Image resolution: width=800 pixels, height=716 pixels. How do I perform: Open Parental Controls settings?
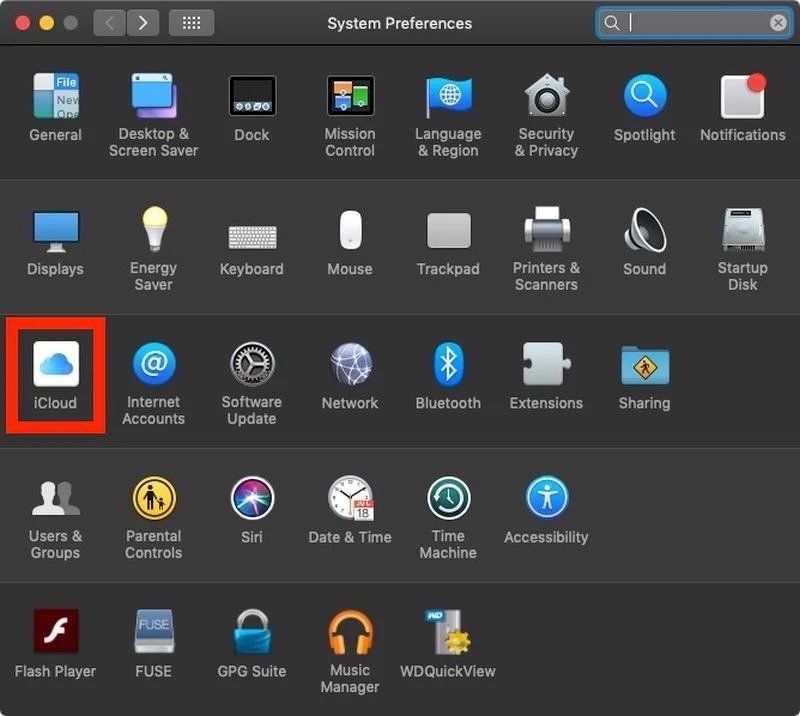click(x=153, y=499)
